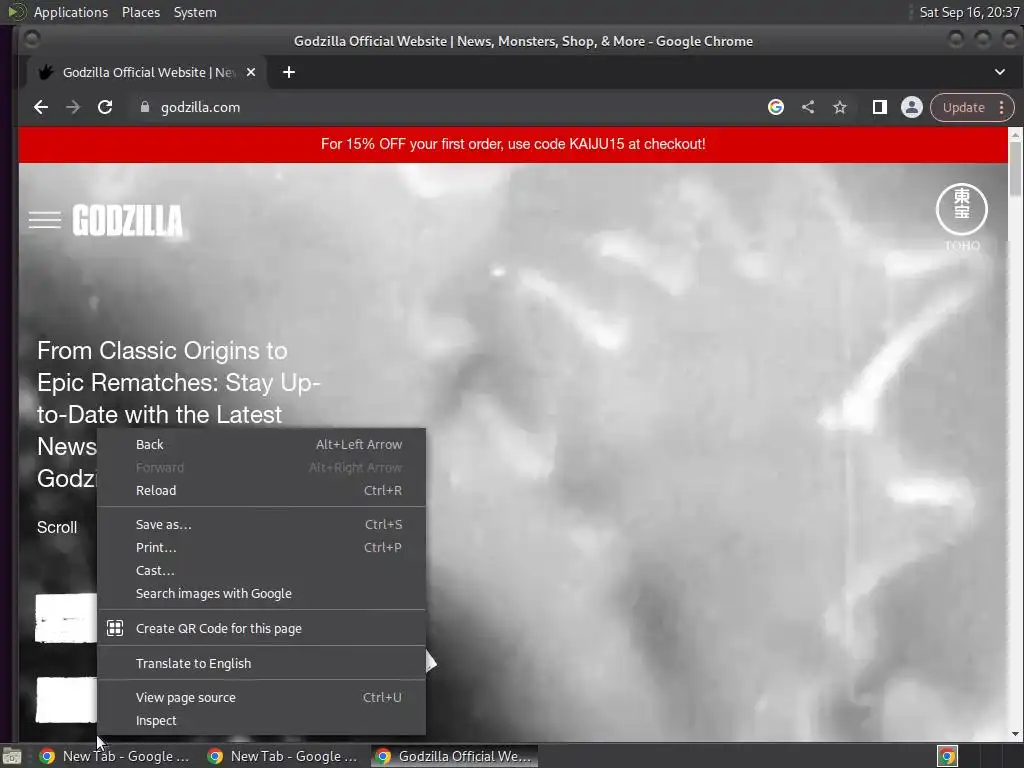Select Cast… in the context menu
The width and height of the screenshot is (1024, 768).
(261, 570)
